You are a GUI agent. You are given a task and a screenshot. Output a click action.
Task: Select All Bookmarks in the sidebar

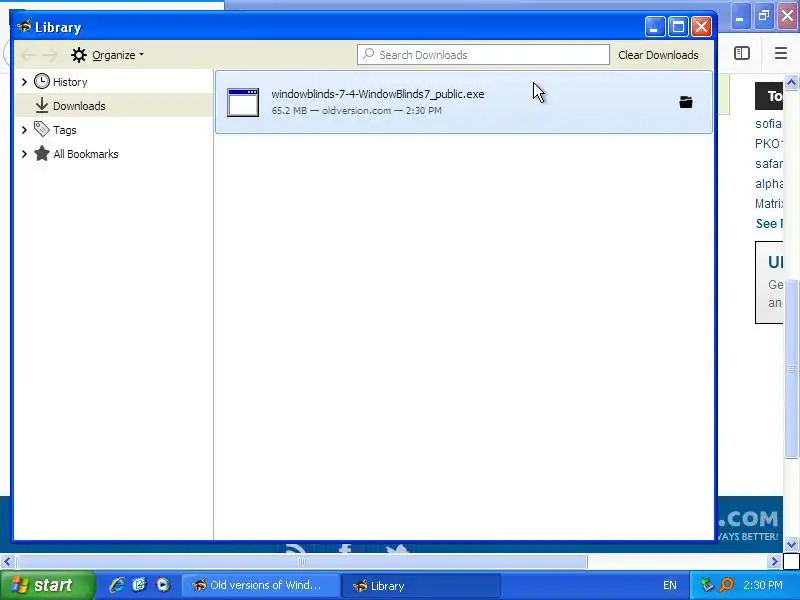[86, 154]
